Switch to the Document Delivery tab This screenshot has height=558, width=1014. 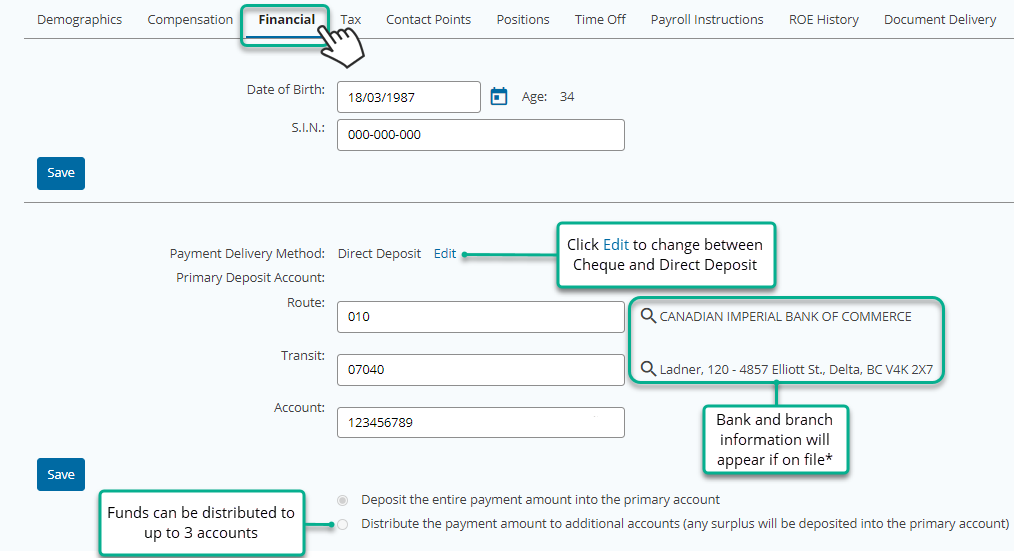pyautogui.click(x=940, y=19)
